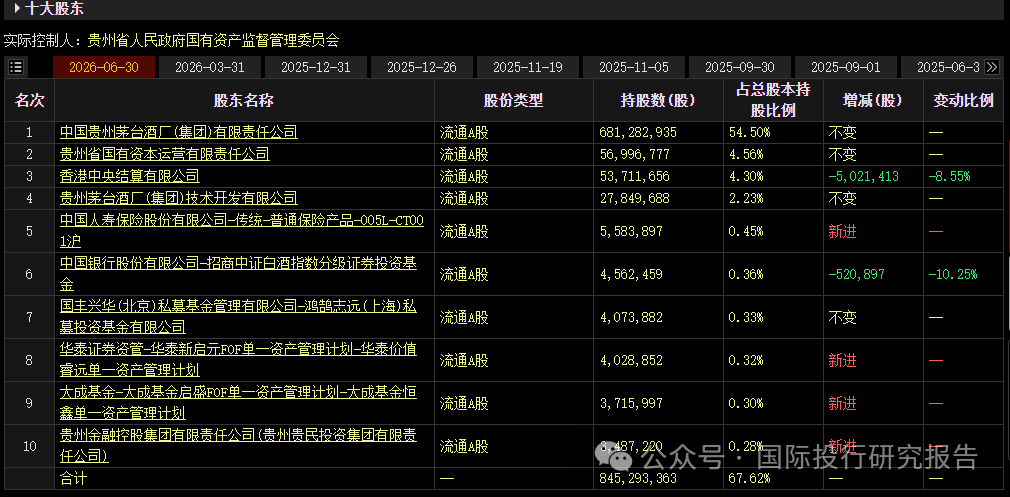Screen dimensions: 1010x497
Task: Select 新进 in the 华泰证券资管 row
Action: [843, 361]
